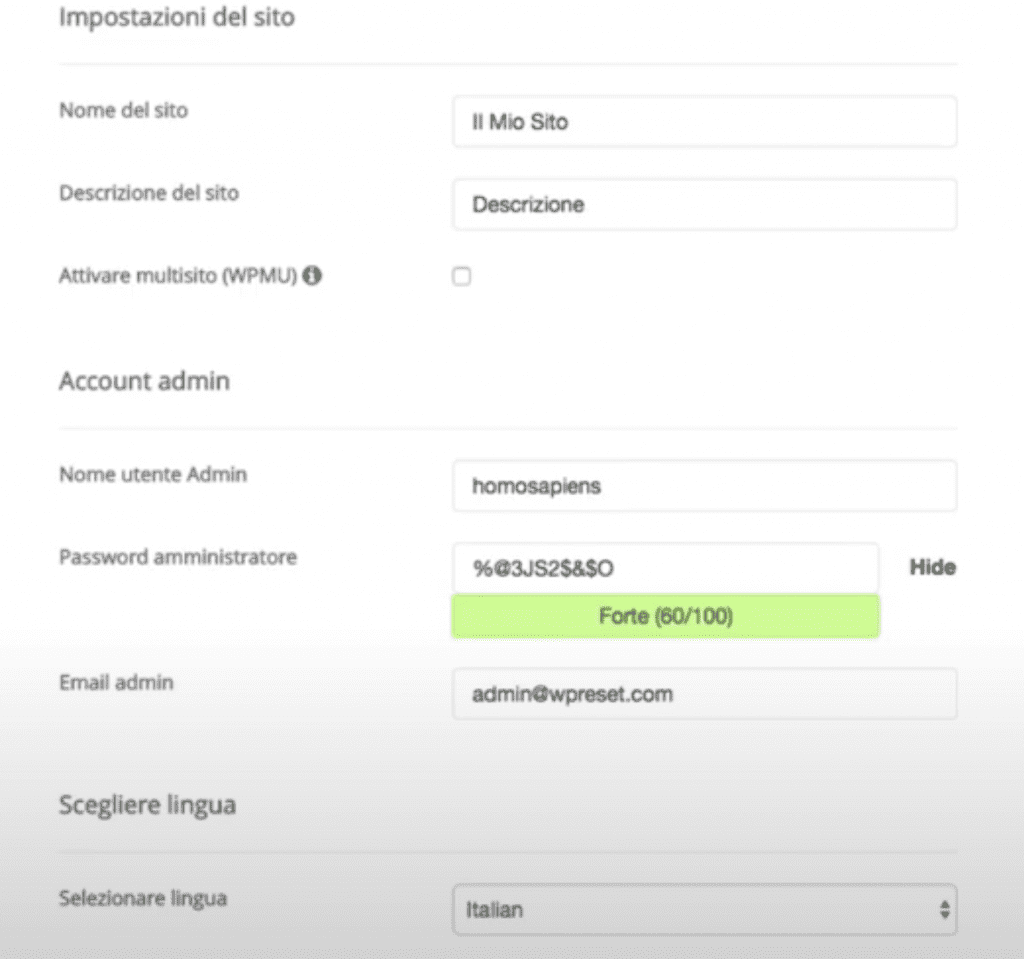This screenshot has height=959, width=1024.
Task: Click the language dropdown arrows
Action: [944, 909]
